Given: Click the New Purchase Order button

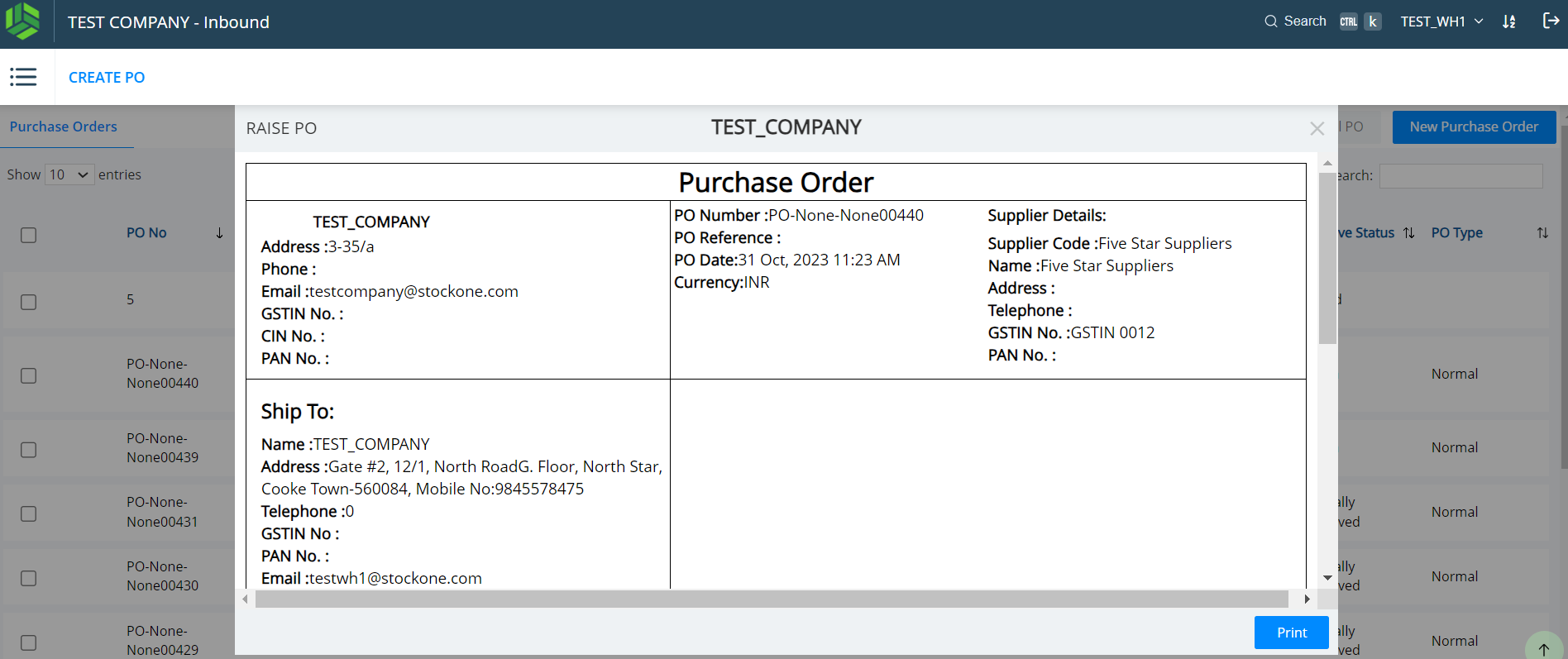Looking at the screenshot, I should 1474,127.
